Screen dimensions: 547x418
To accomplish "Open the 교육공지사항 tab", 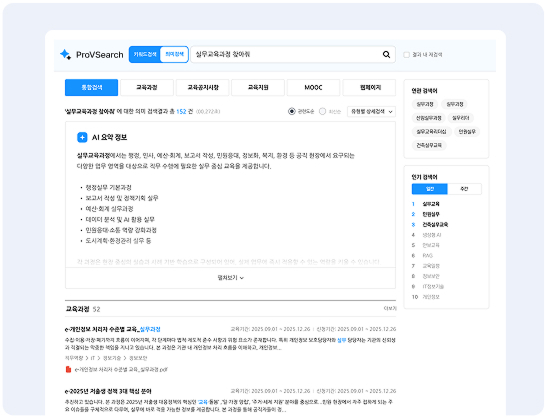I will click(203, 87).
